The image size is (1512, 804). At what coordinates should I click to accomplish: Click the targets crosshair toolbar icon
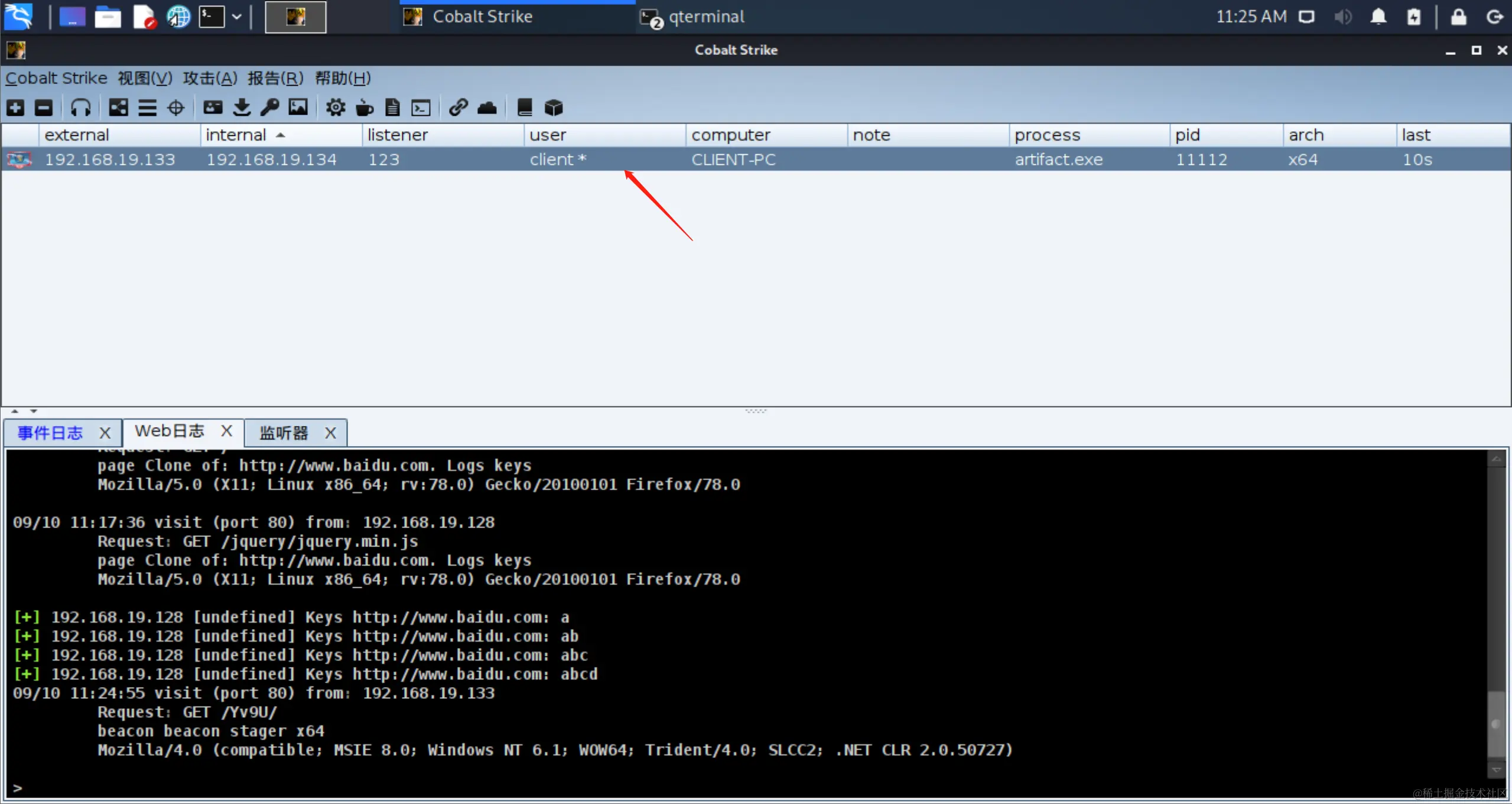tap(175, 108)
